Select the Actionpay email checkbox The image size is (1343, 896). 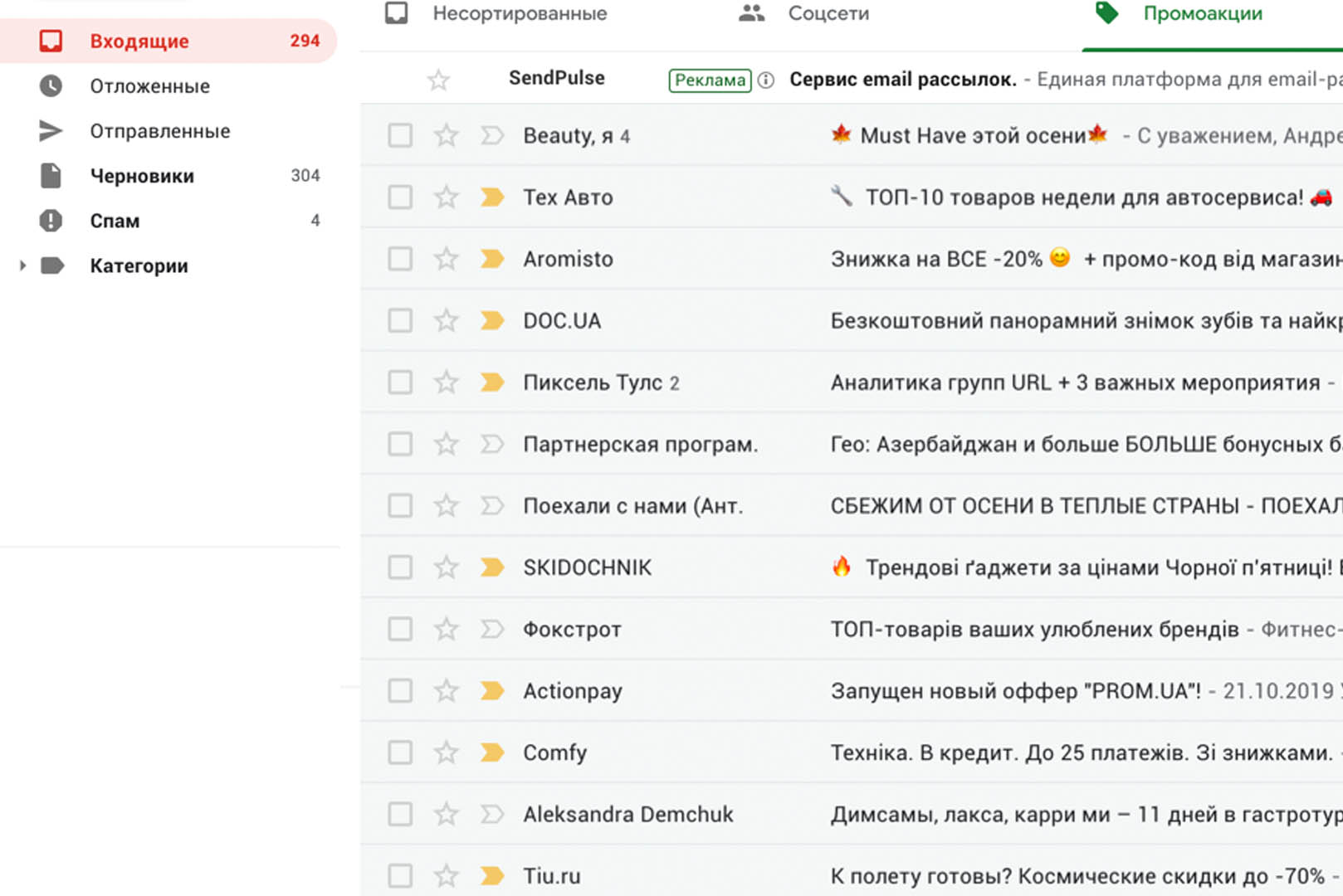(x=400, y=690)
